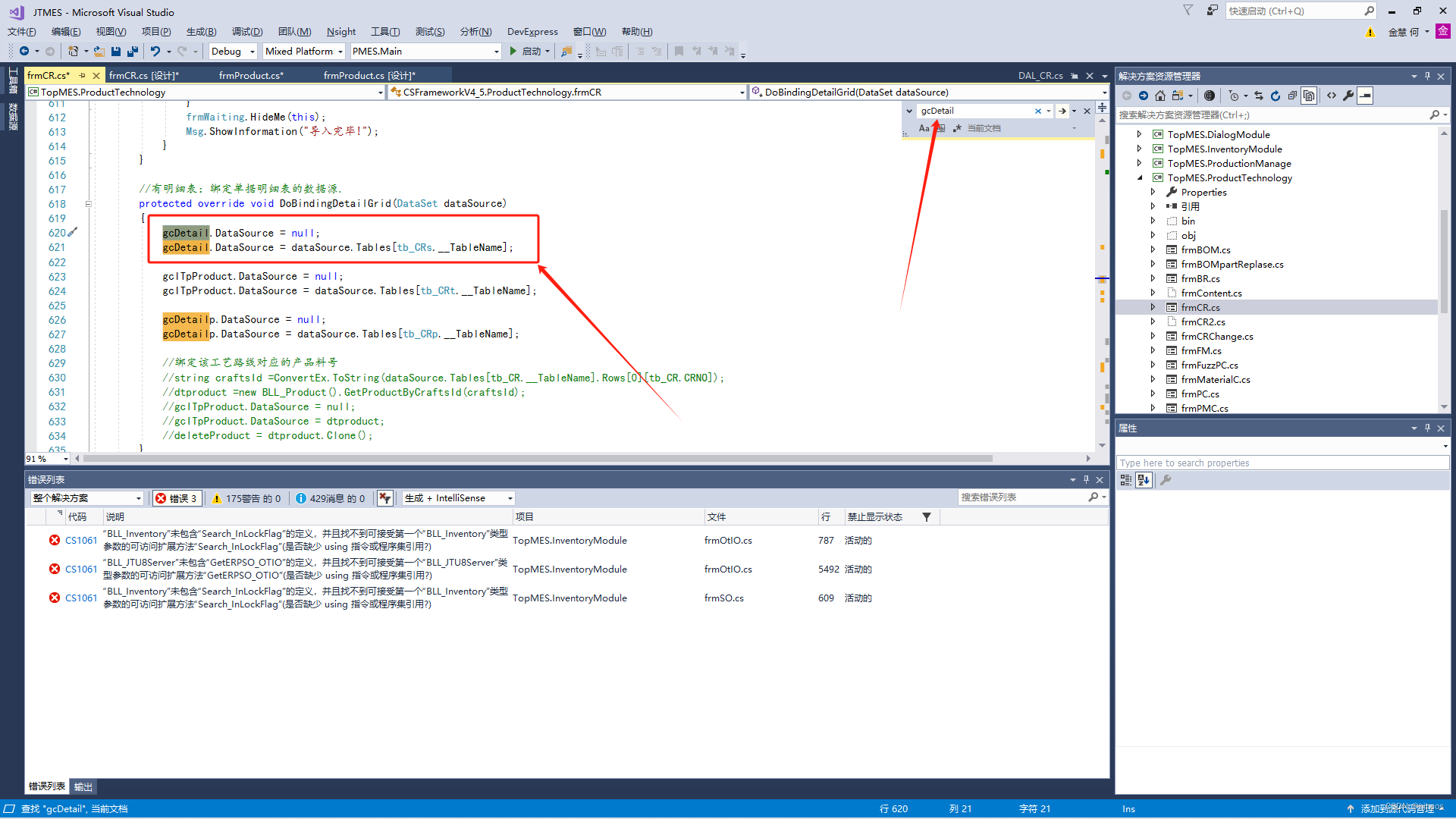
Task: Open CS1061 error code link for frmSO.cs
Action: pyautogui.click(x=81, y=598)
